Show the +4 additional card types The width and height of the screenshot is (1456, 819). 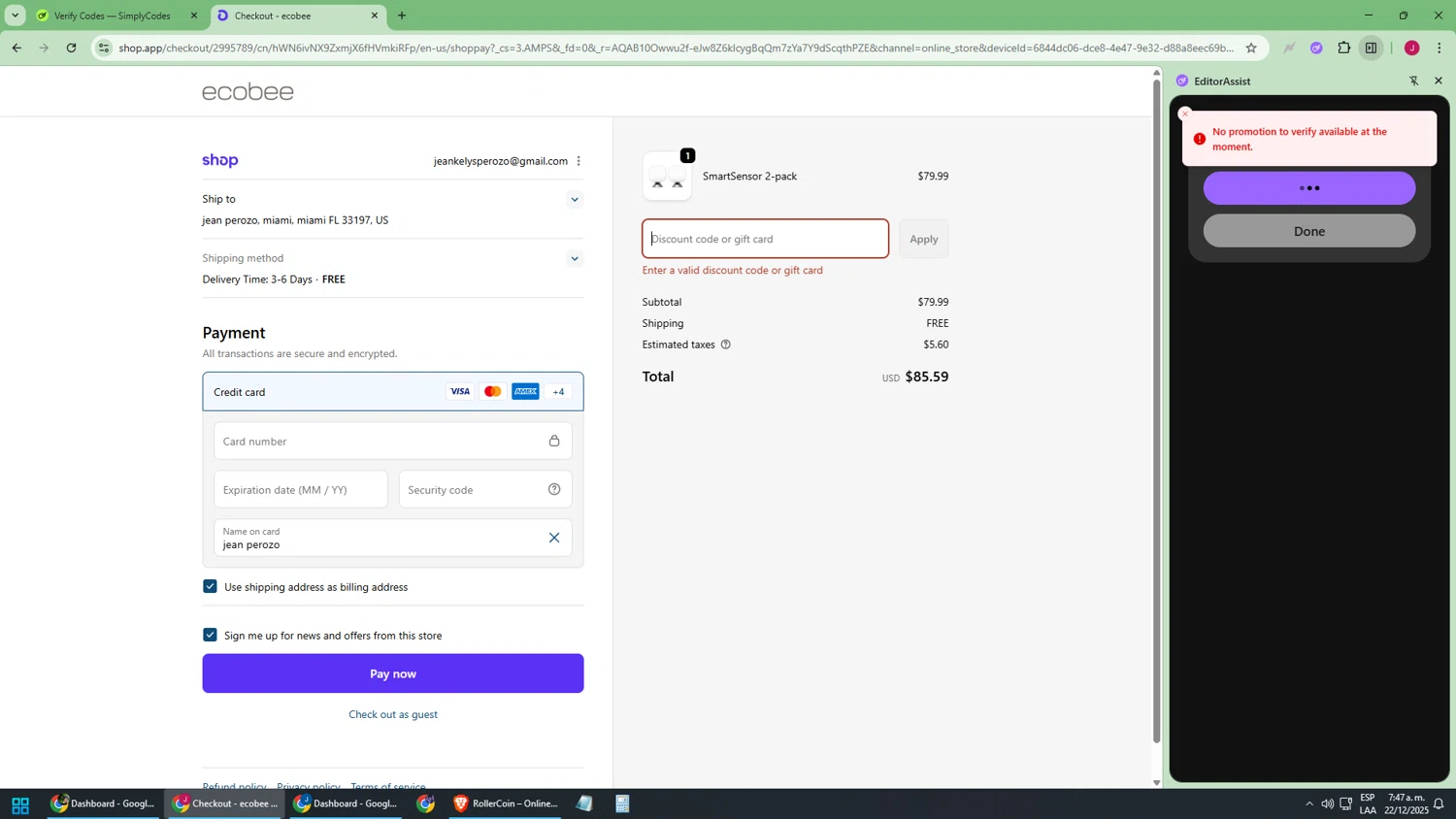(x=558, y=392)
